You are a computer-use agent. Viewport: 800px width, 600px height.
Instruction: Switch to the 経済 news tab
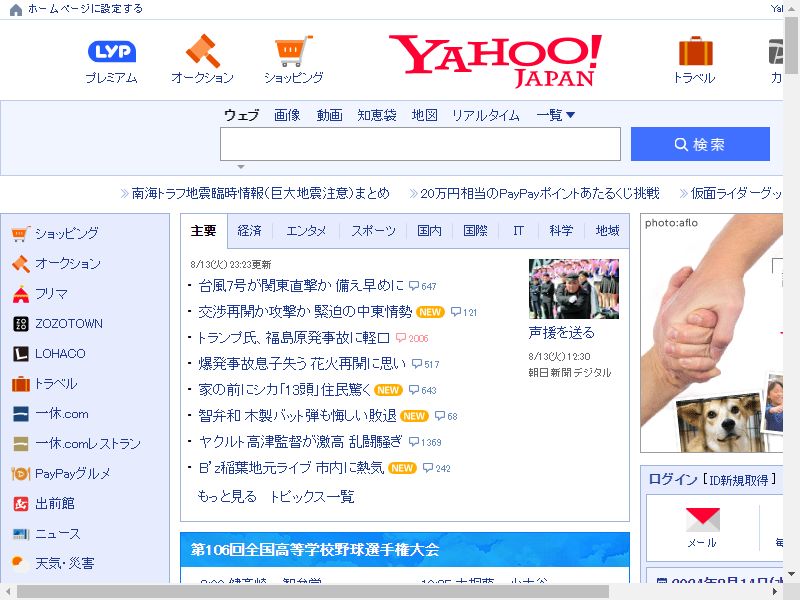click(249, 231)
